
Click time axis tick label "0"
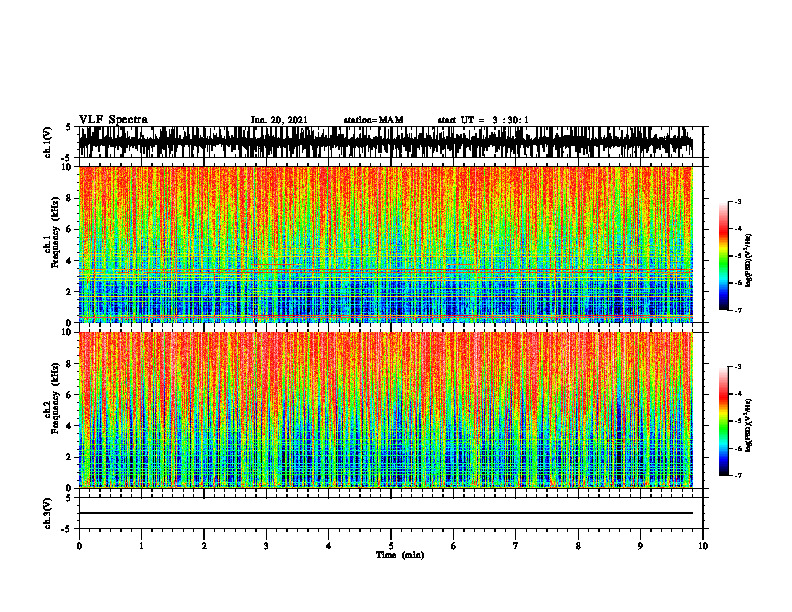79,546
